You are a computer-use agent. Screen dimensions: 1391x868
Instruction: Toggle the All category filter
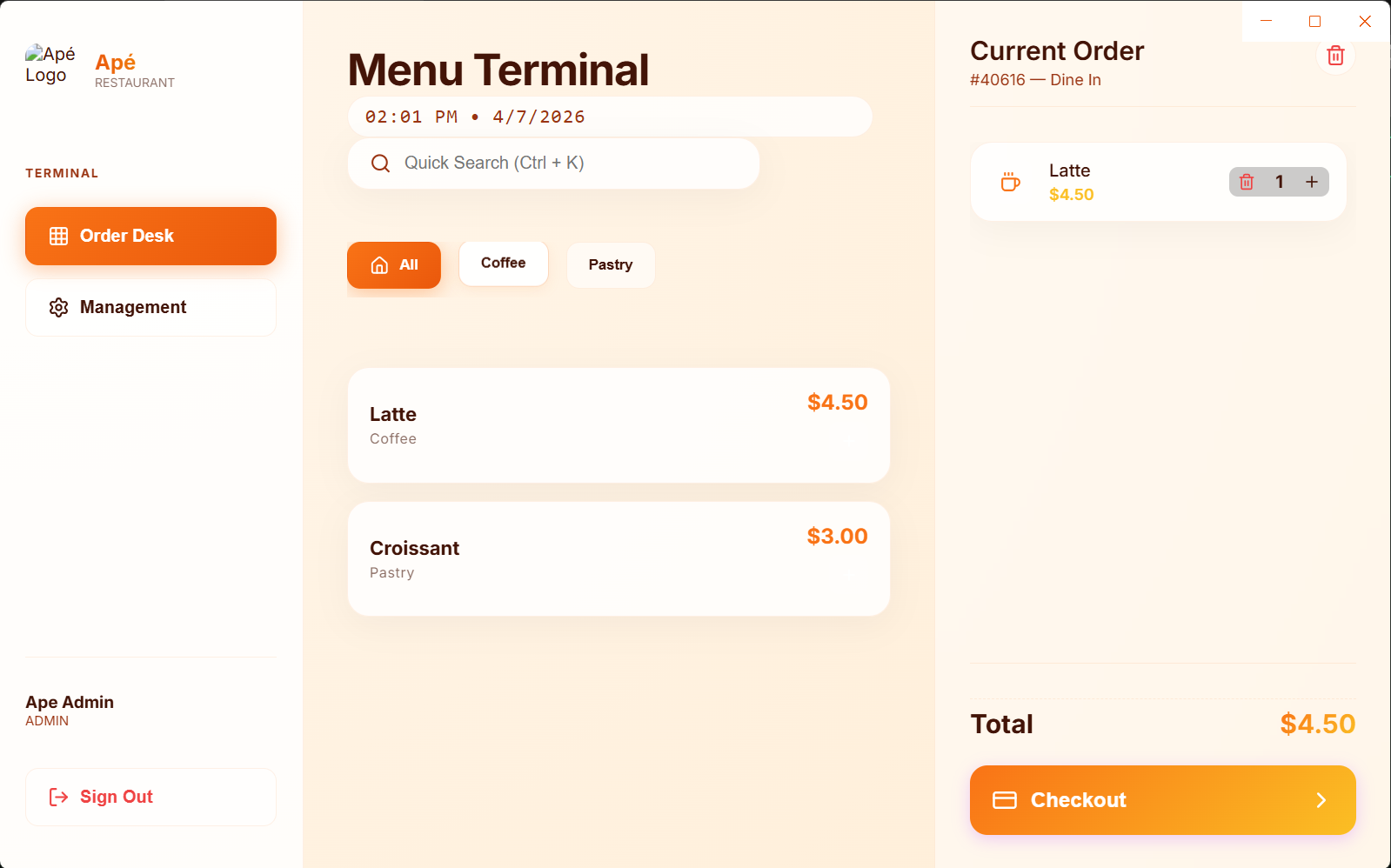pos(393,264)
